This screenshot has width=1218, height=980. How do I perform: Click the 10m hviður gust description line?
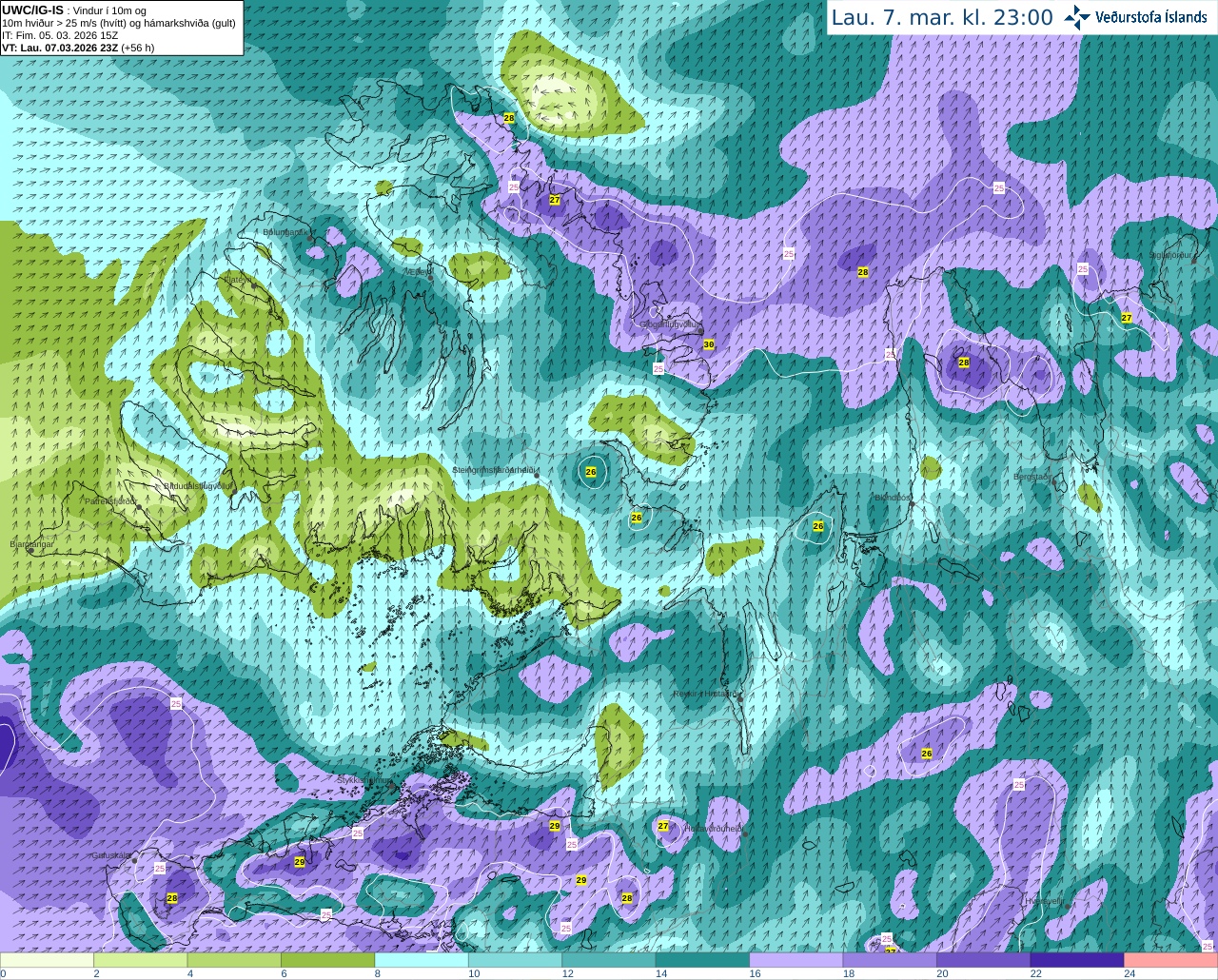[x=120, y=22]
